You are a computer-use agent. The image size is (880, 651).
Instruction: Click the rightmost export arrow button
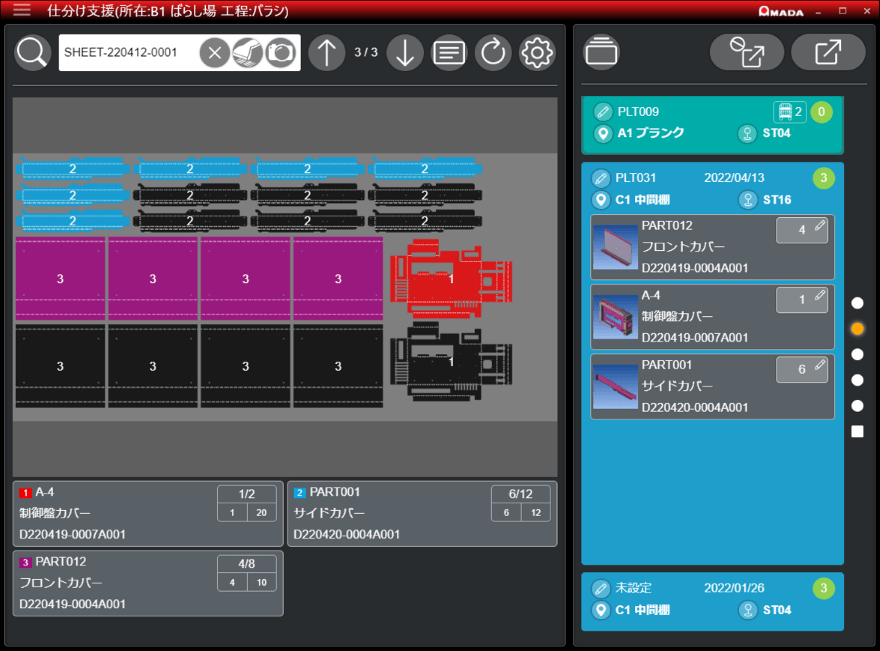pyautogui.click(x=827, y=52)
